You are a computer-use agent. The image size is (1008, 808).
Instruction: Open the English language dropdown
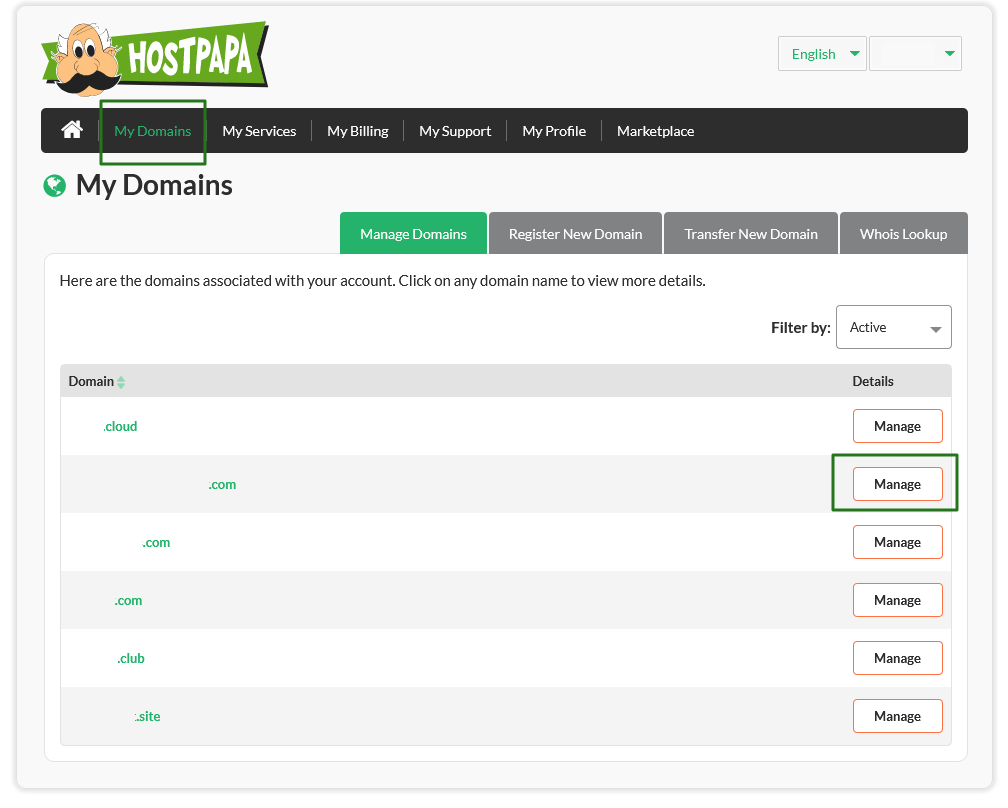tap(822, 53)
